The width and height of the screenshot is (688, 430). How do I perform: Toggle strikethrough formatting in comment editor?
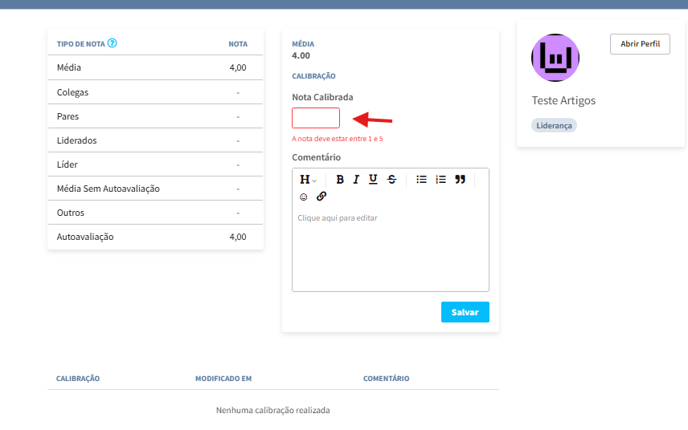click(392, 179)
